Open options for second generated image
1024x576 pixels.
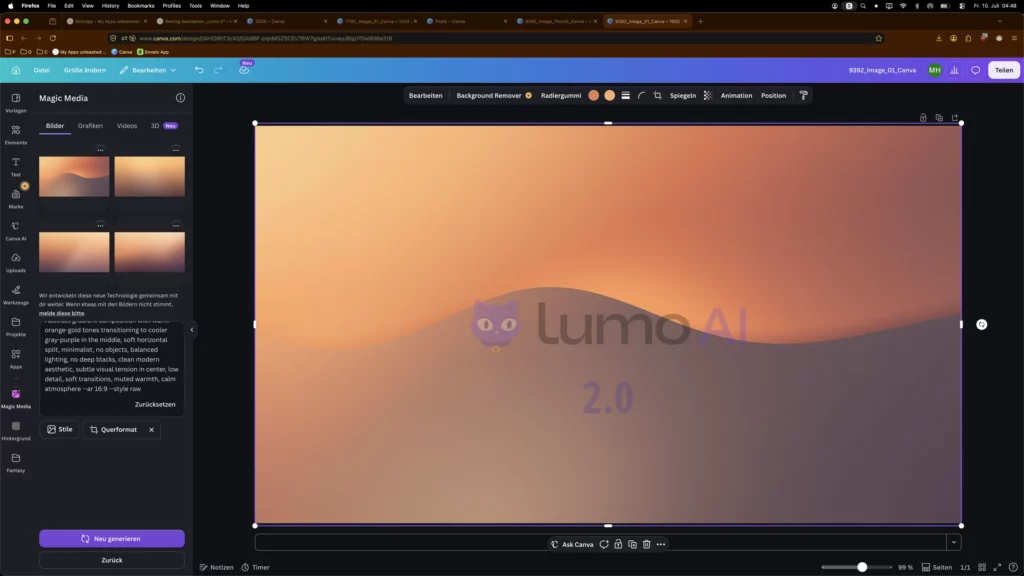click(x=176, y=150)
